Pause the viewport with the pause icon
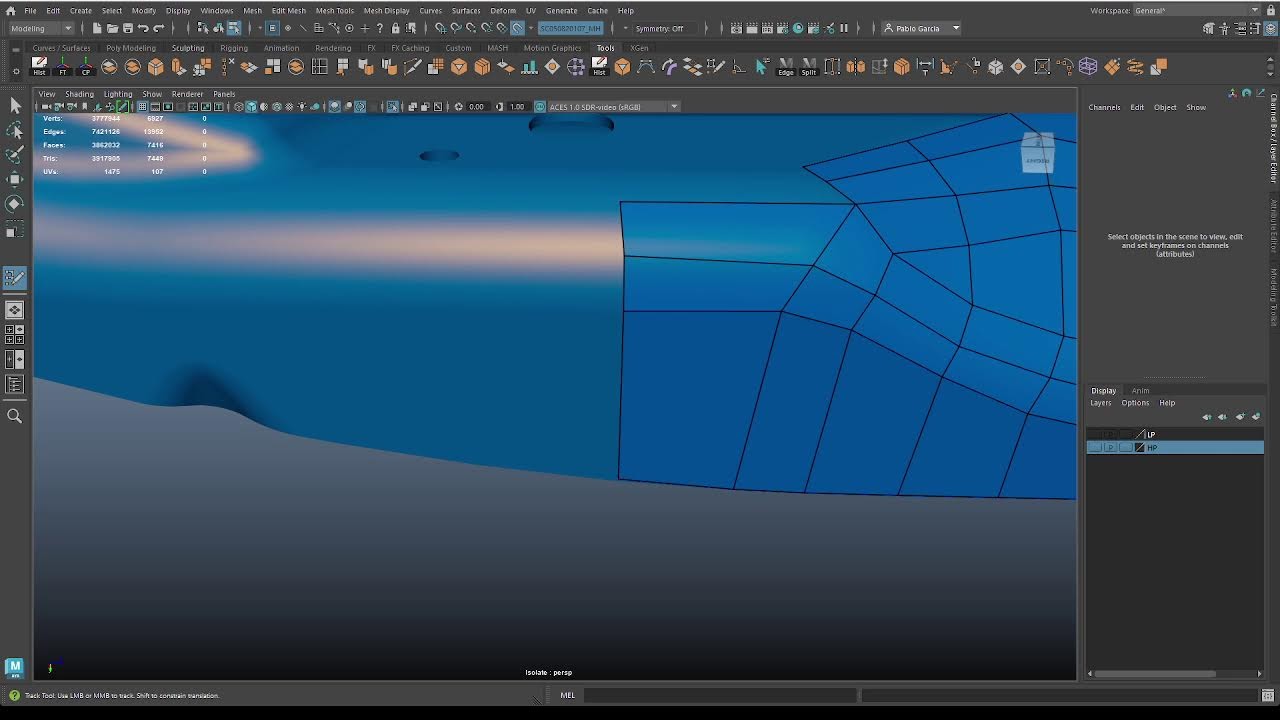 click(844, 28)
